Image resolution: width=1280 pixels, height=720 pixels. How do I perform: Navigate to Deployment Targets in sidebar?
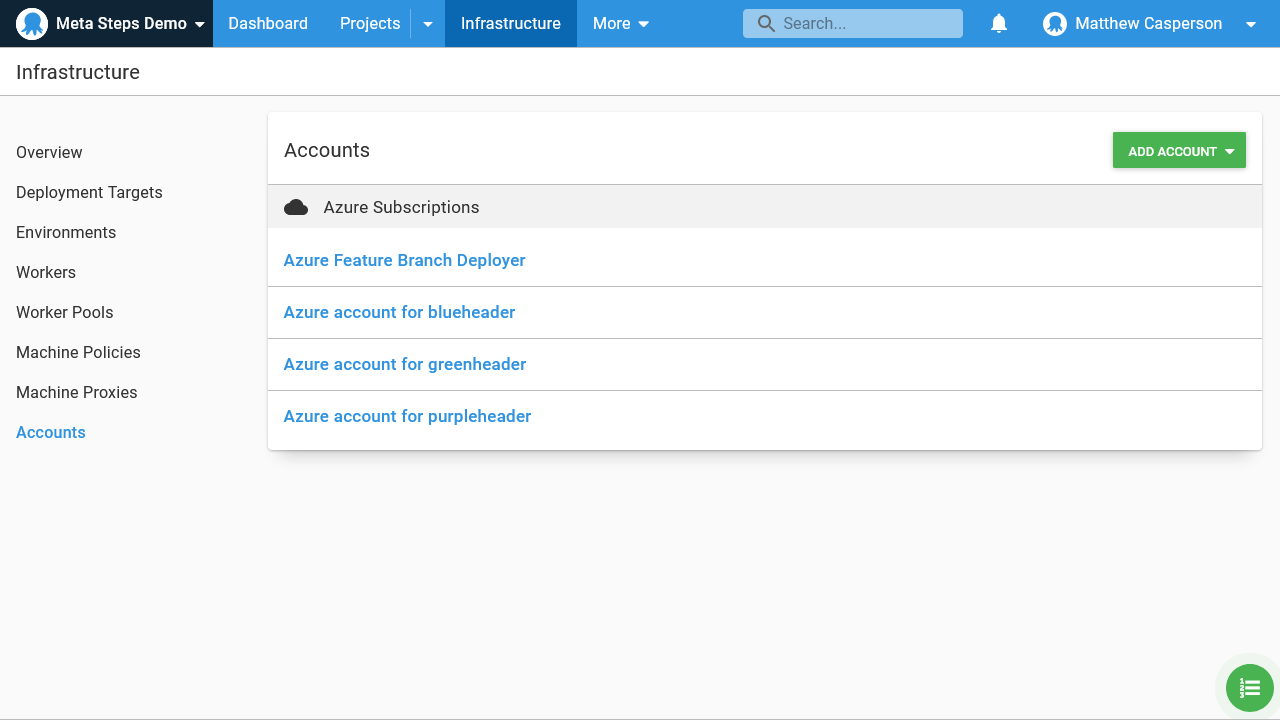click(89, 192)
